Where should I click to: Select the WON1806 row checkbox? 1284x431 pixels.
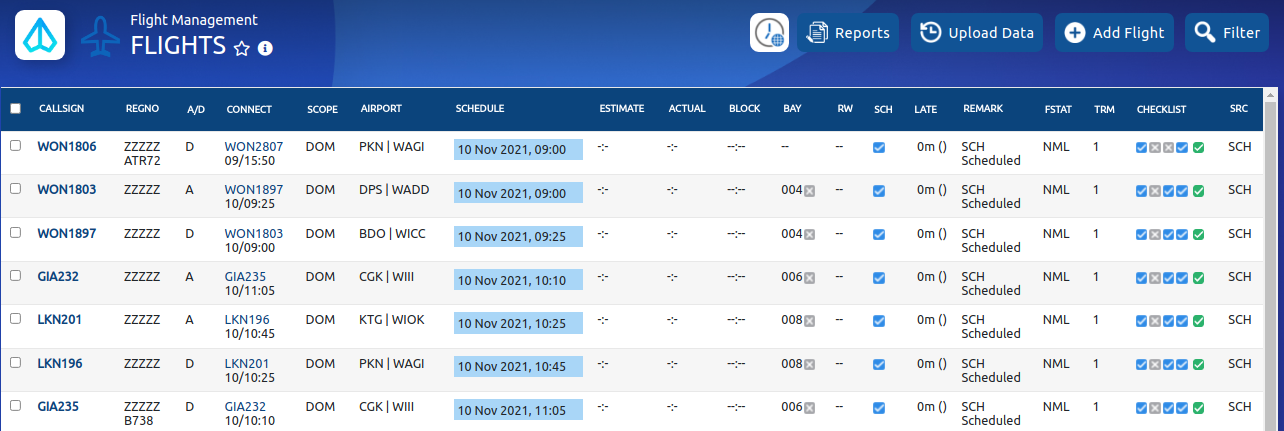[15, 146]
